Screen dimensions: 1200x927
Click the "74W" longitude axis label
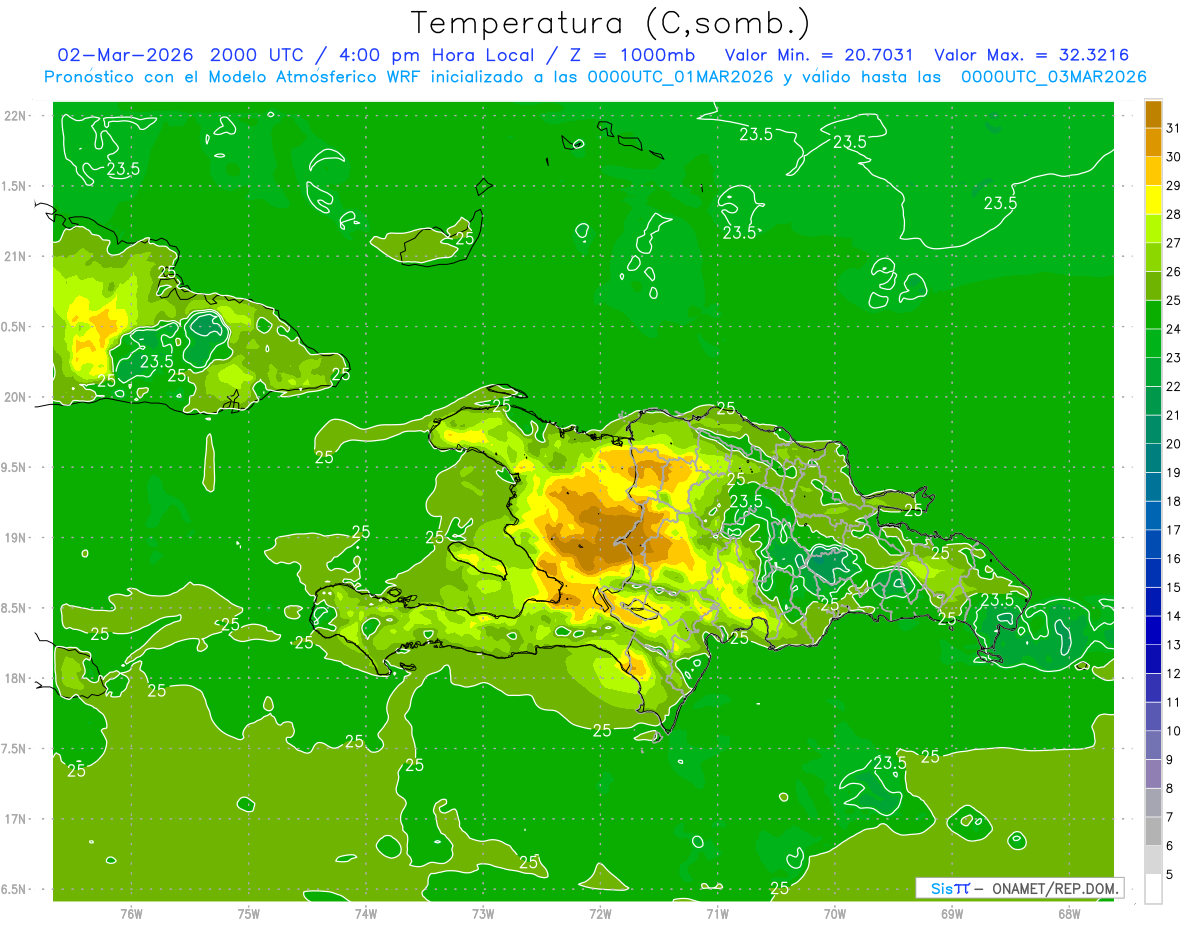366,913
